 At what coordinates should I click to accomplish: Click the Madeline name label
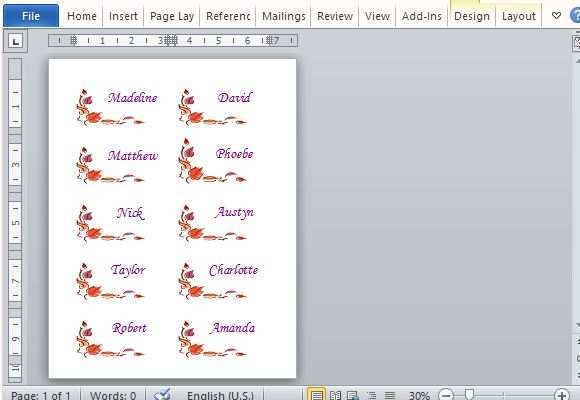click(132, 98)
